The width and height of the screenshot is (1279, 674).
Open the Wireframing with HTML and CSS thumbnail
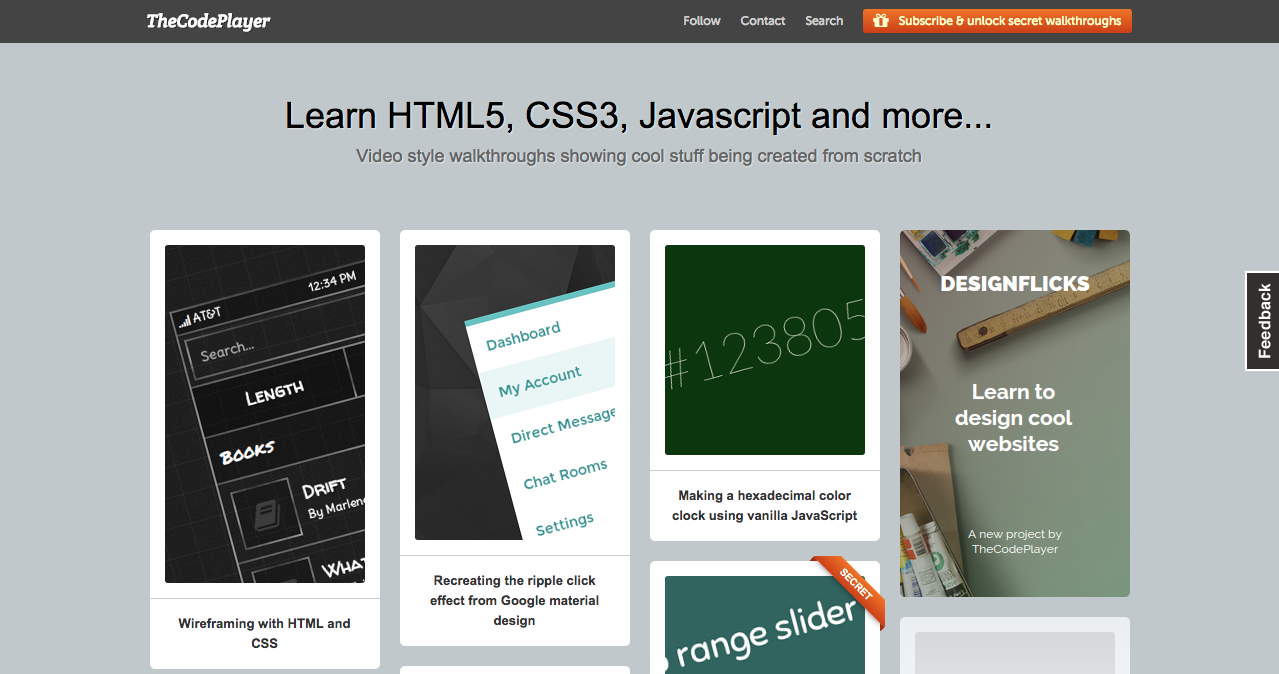click(x=265, y=414)
